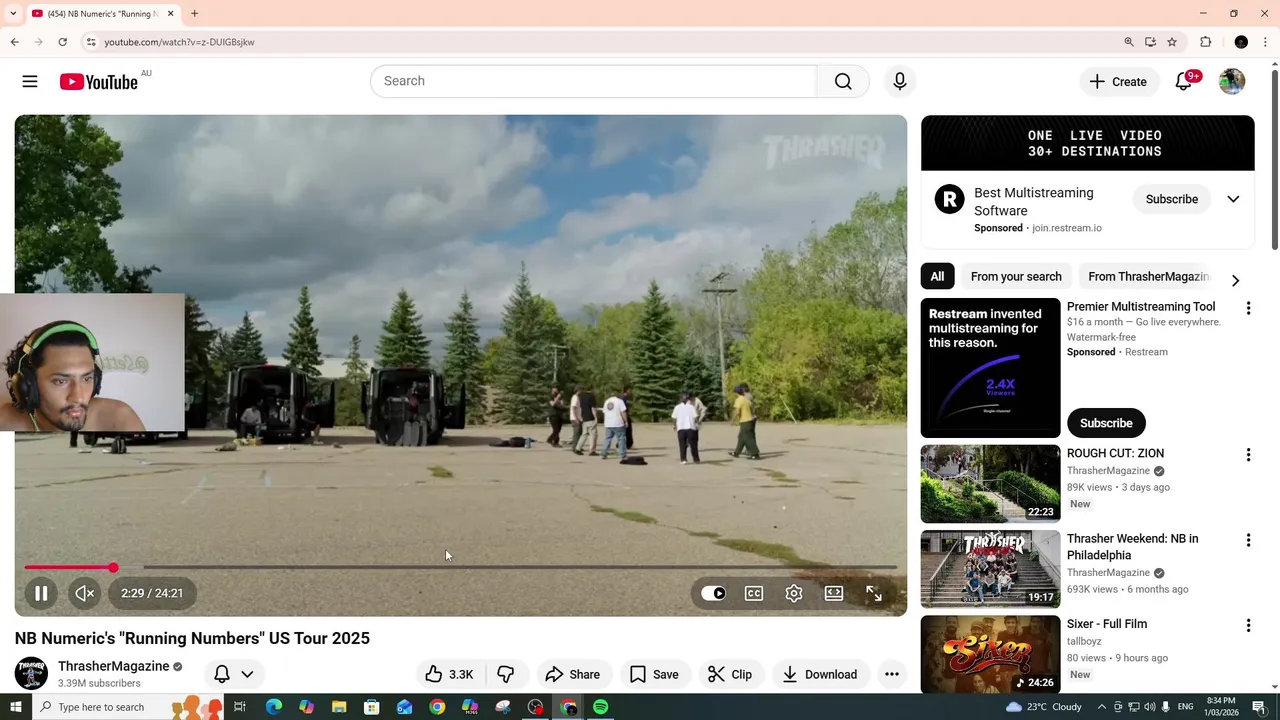Open ThrasherMagazine channel avatar
The width and height of the screenshot is (1280, 720).
click(31, 673)
